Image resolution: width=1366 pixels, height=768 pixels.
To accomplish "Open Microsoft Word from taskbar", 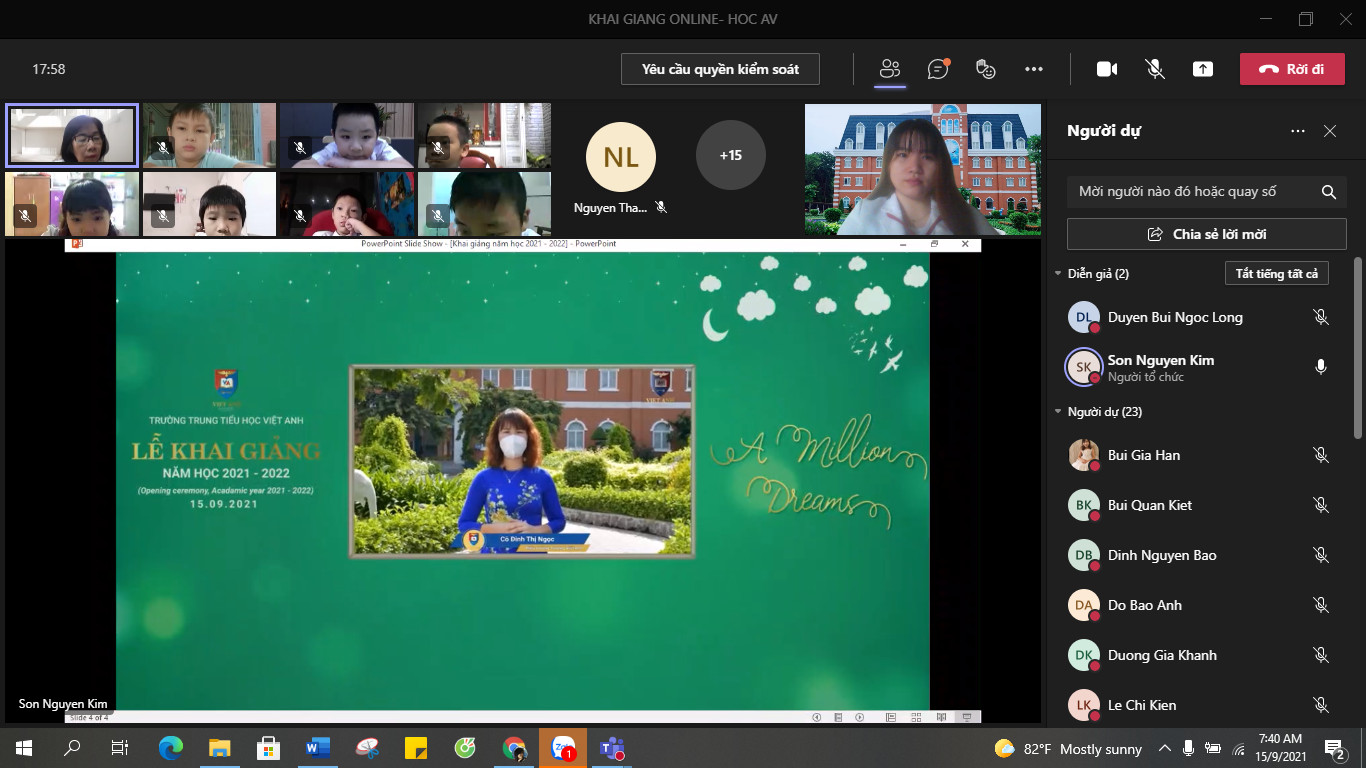I will pos(317,747).
